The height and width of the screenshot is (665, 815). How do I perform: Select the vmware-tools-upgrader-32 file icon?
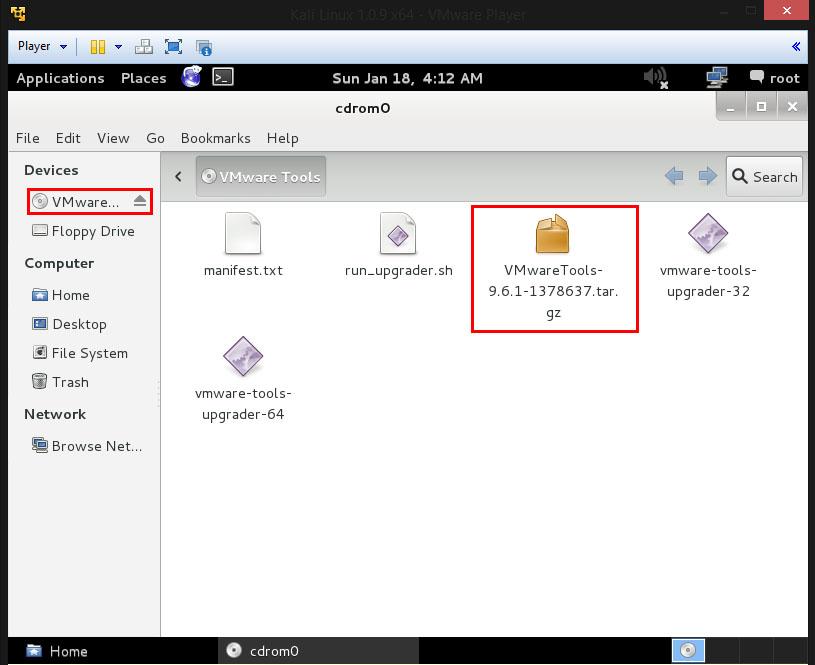click(708, 233)
